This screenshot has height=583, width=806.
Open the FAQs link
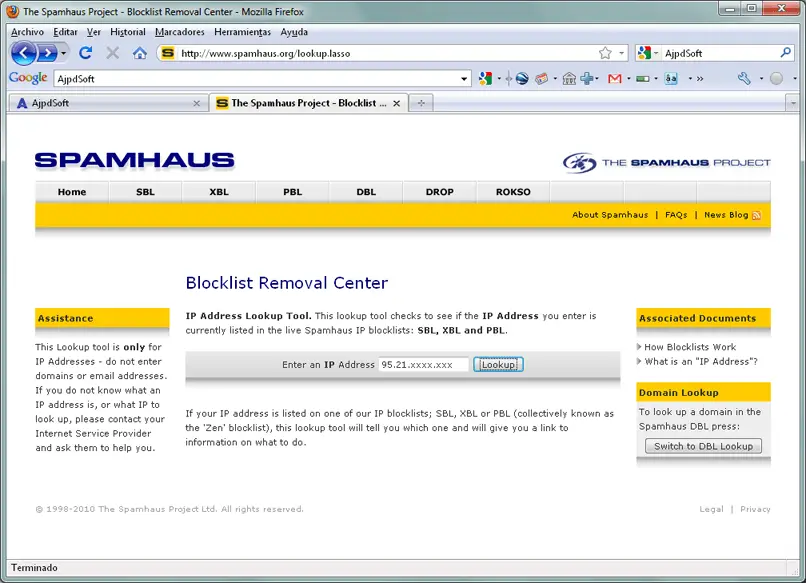coord(676,215)
